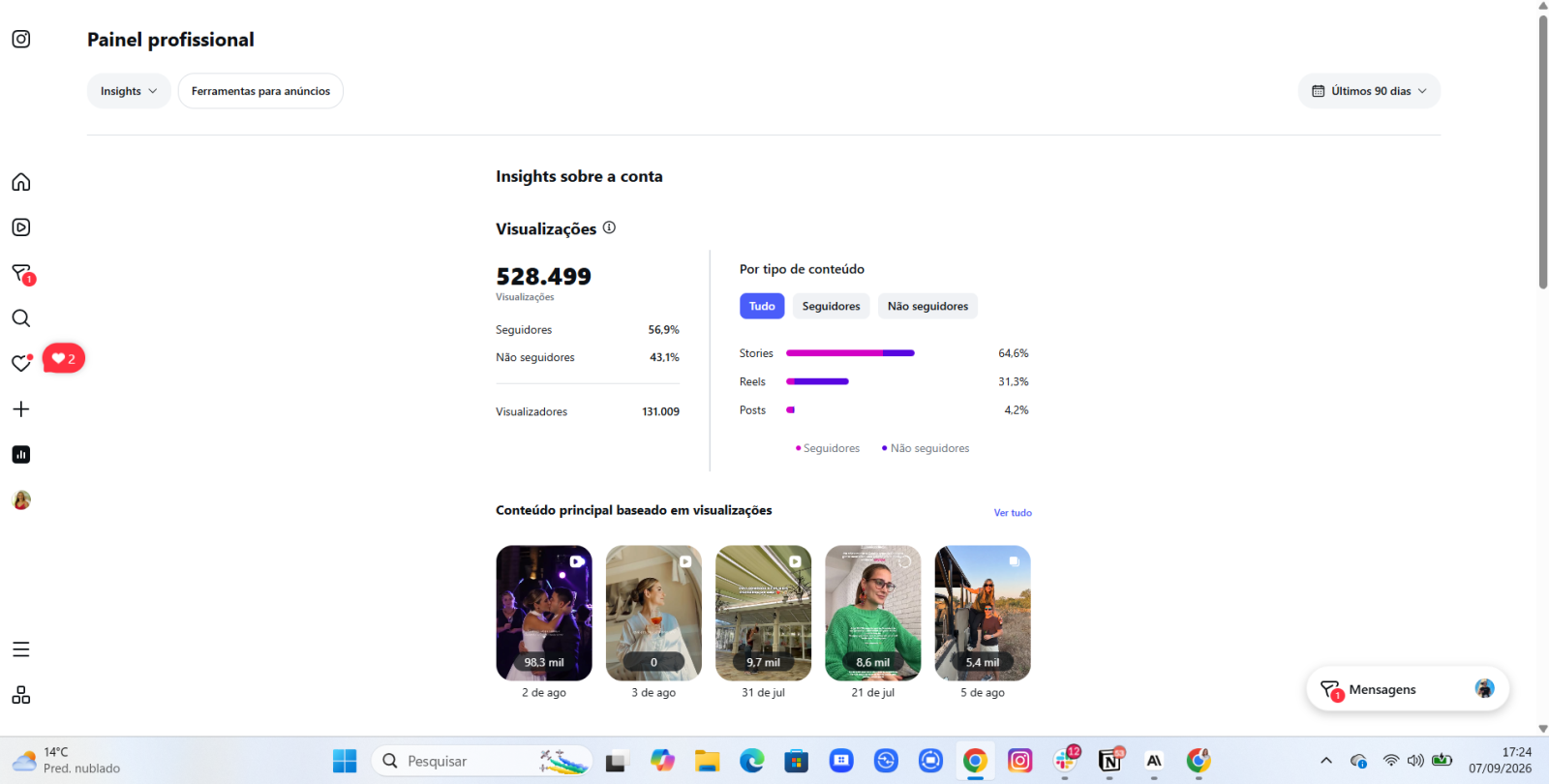
Task: Click the Instagram logo in the sidebar
Action: 21,39
